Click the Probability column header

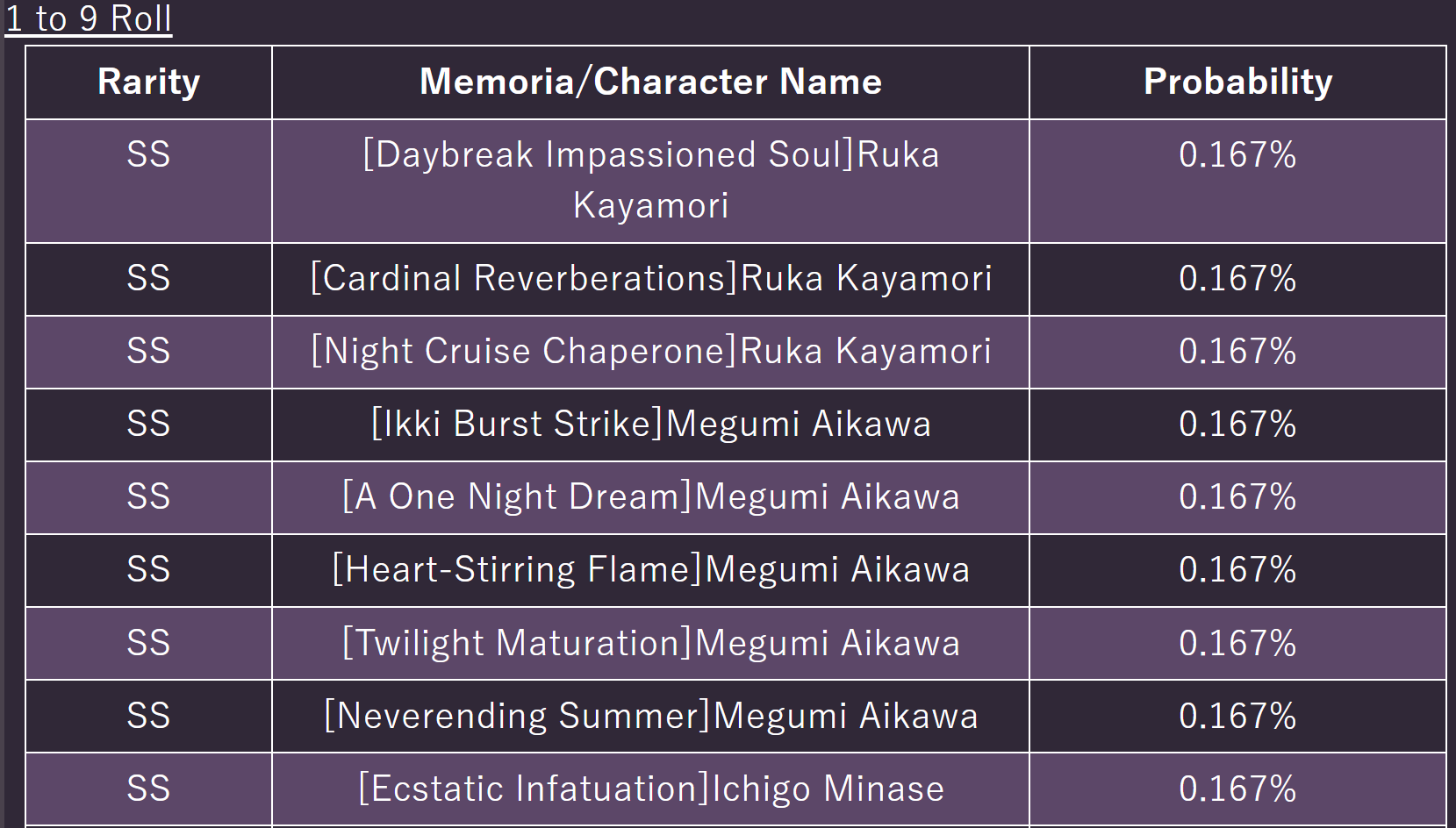[x=1237, y=82]
